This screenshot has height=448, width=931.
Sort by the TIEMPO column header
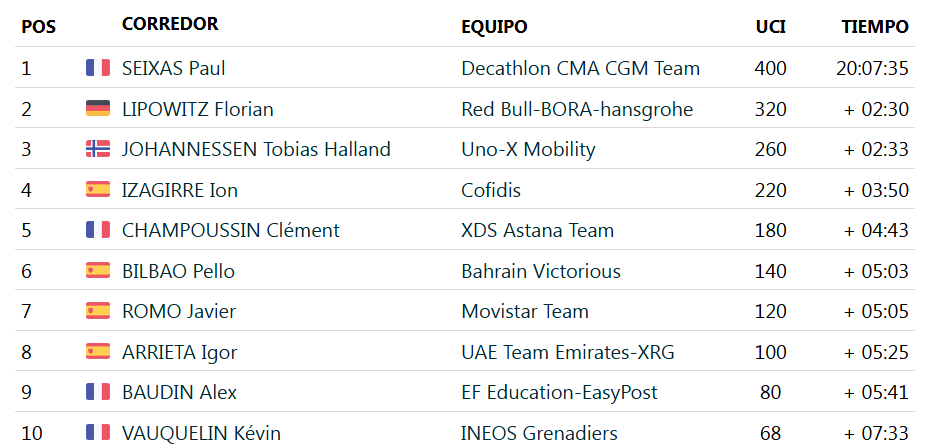[875, 27]
